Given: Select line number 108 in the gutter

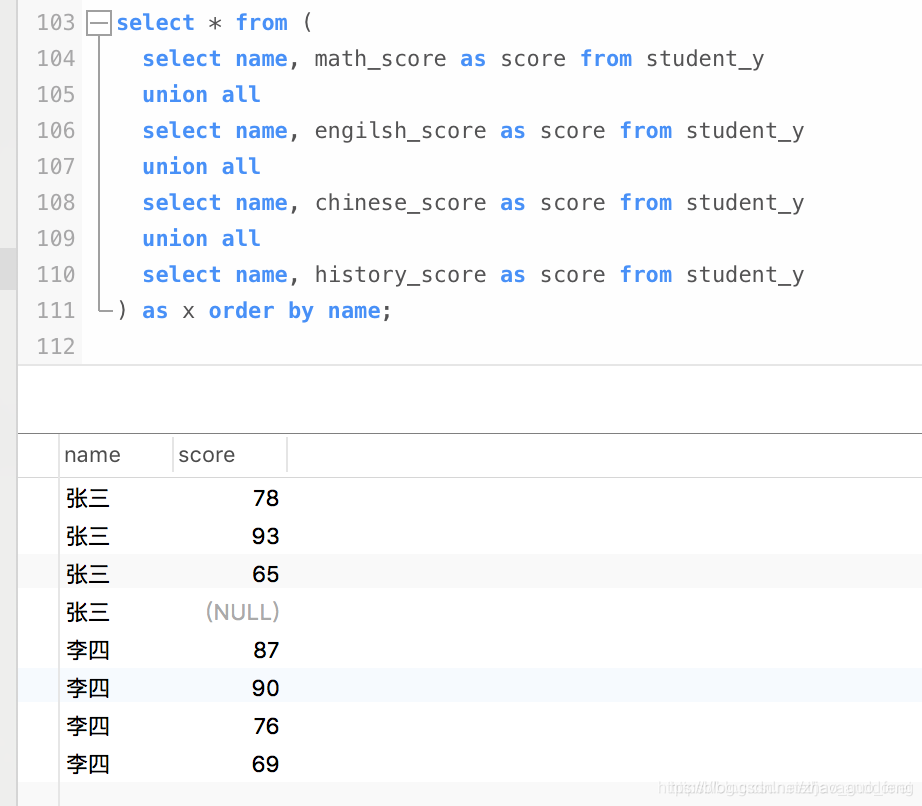Looking at the screenshot, I should 56,202.
